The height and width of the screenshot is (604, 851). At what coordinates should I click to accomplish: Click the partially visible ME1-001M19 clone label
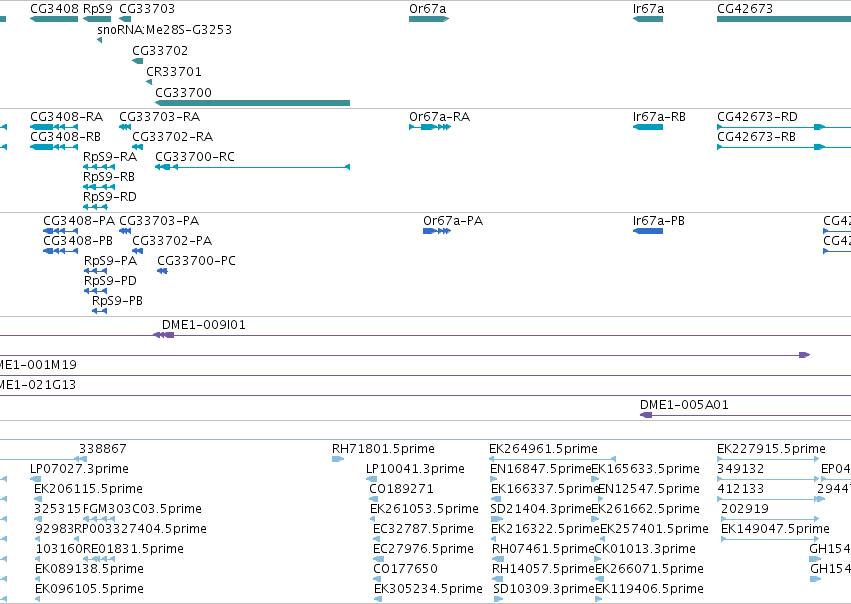[38, 365]
